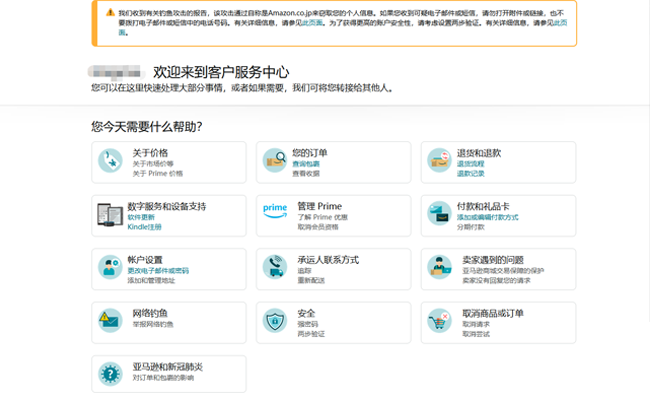The image size is (650, 396).
Task: Open the 取消商品或订单 topic title
Action: tap(493, 313)
